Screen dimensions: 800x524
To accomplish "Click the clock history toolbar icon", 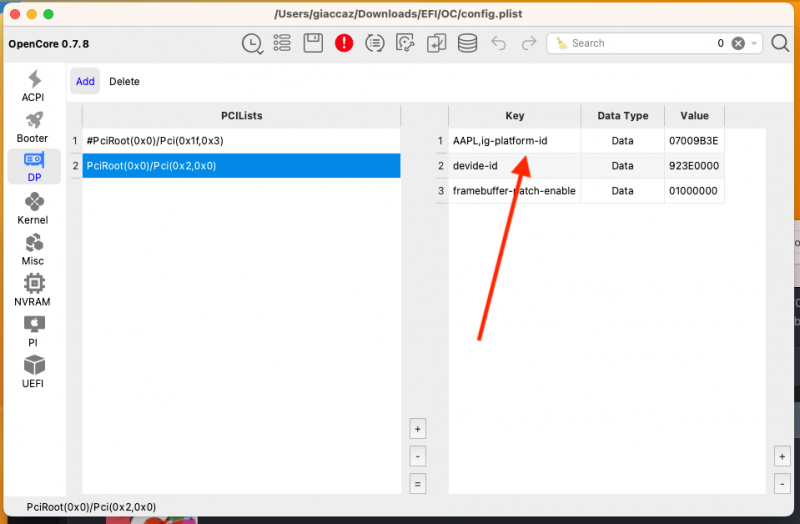I will click(x=252, y=43).
